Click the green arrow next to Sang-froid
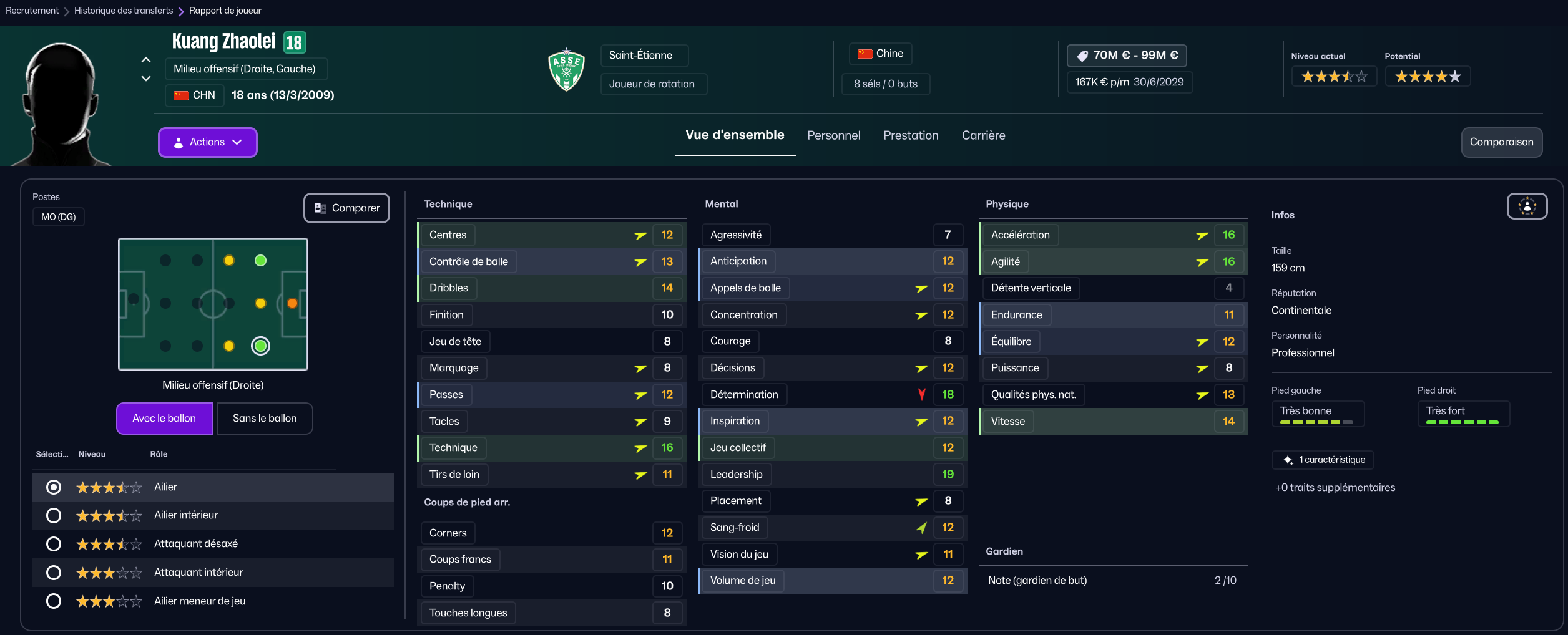This screenshot has width=1568, height=635. pos(921,528)
